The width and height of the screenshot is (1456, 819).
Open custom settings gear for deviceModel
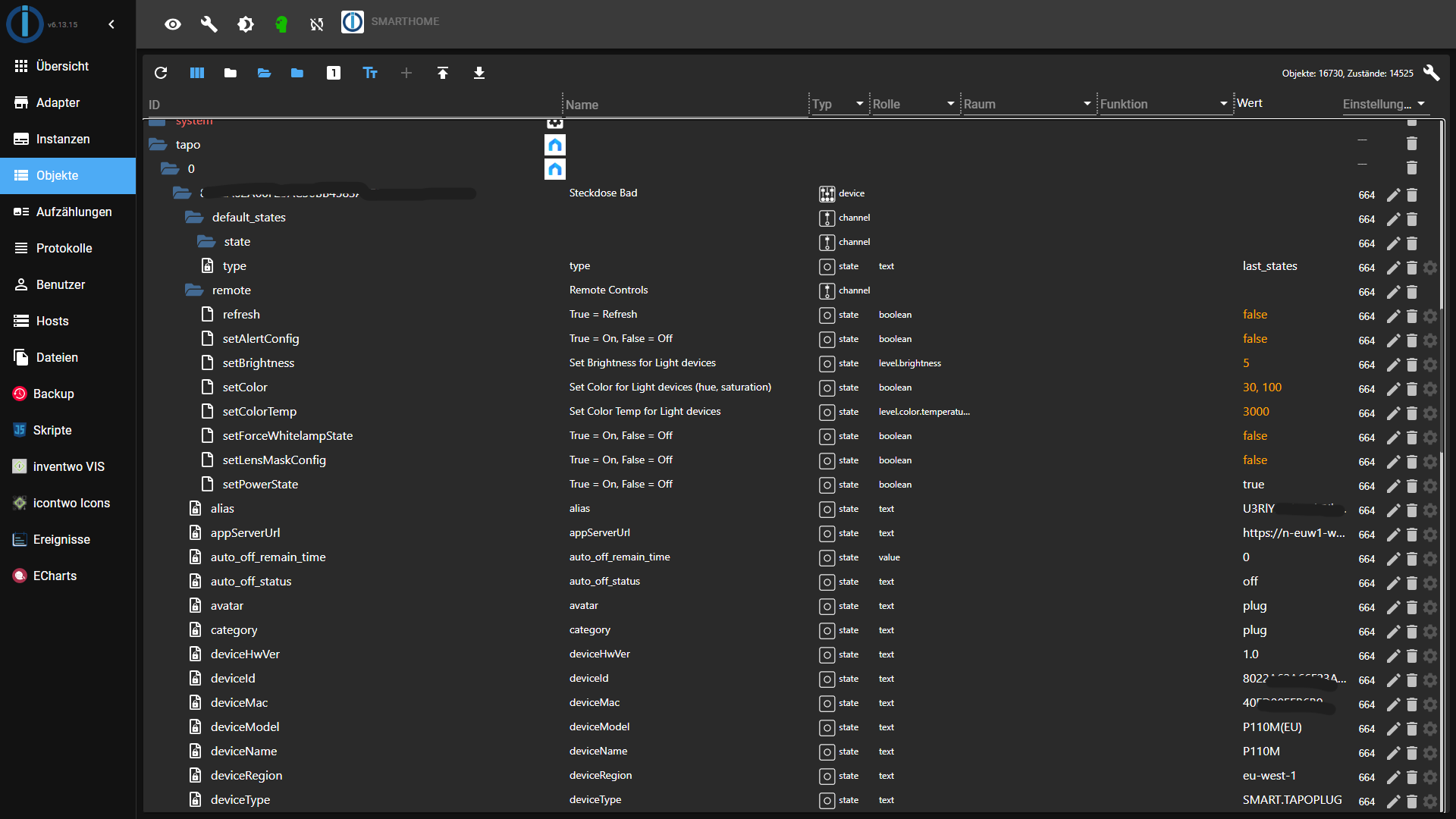tap(1430, 729)
